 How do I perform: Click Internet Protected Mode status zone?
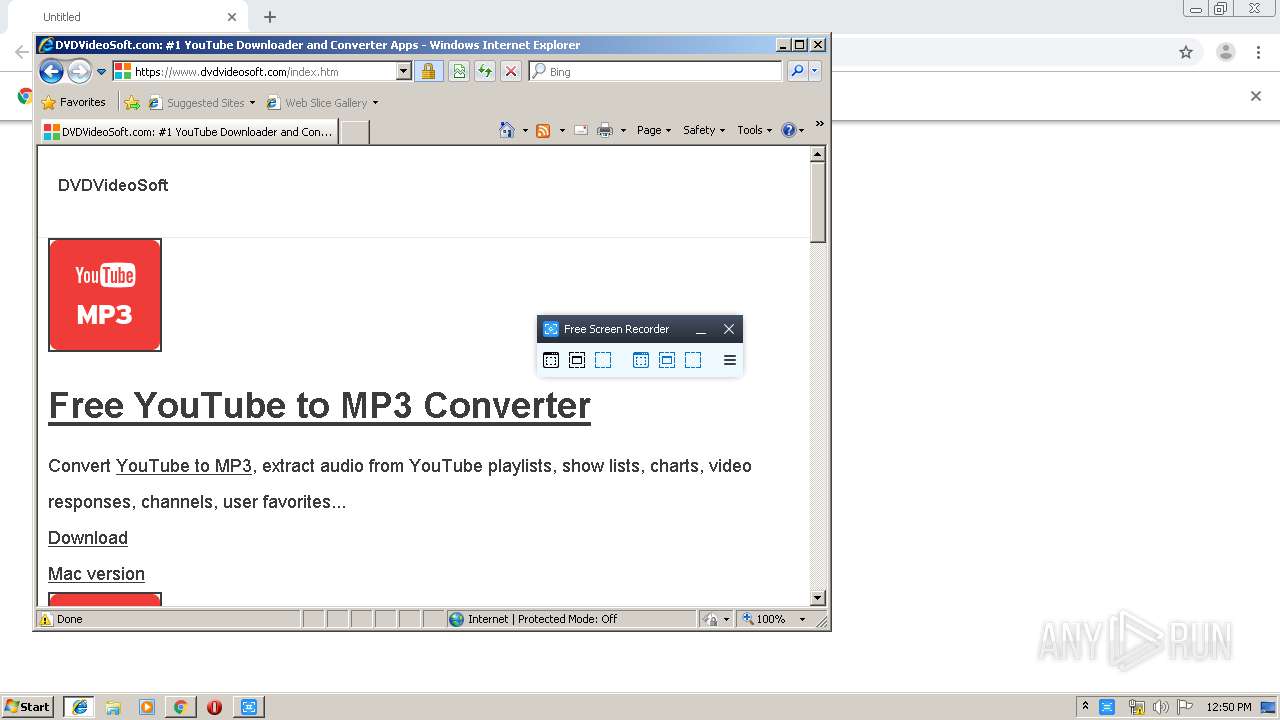coord(572,619)
